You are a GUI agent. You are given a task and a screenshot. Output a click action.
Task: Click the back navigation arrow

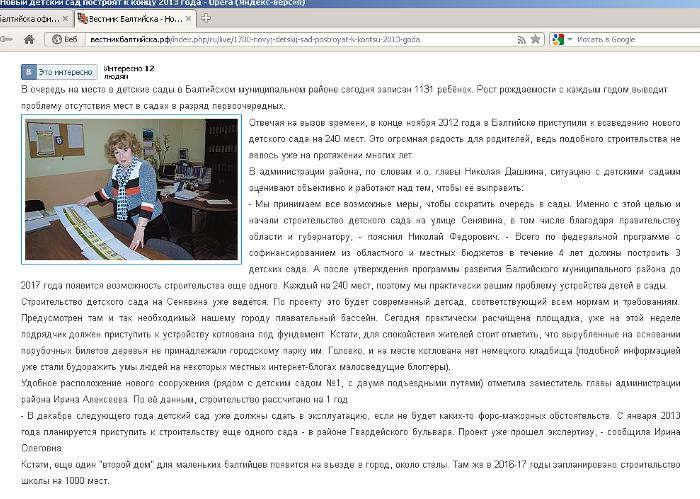pyautogui.click(x=8, y=39)
